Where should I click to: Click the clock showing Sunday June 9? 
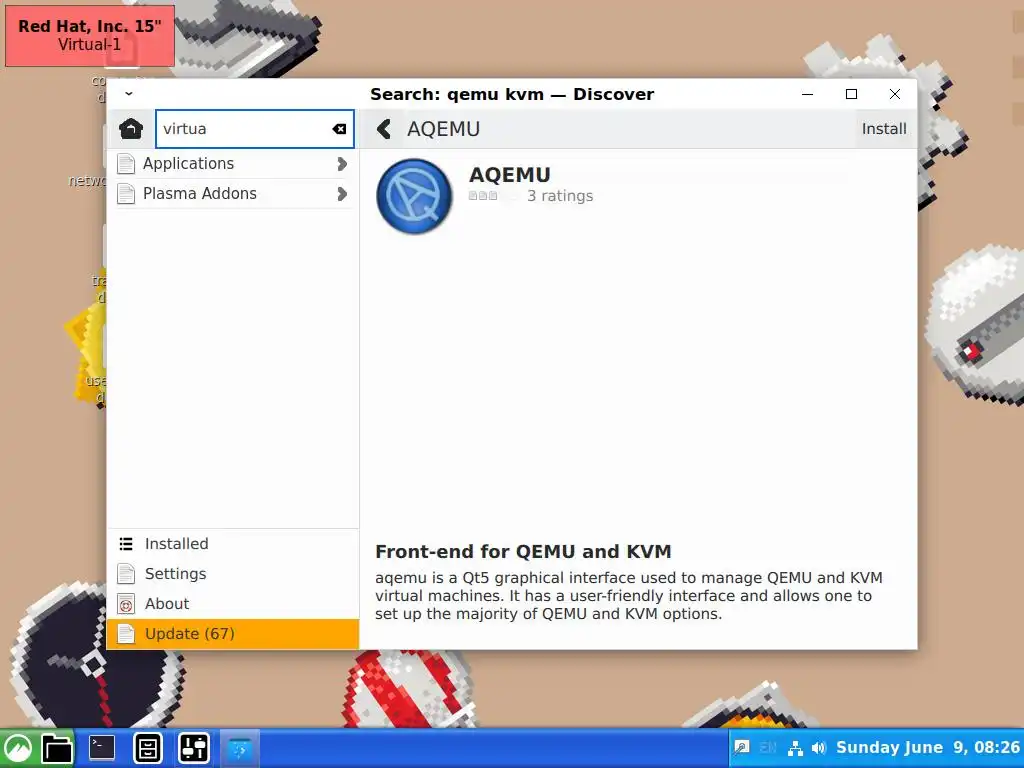pos(927,748)
